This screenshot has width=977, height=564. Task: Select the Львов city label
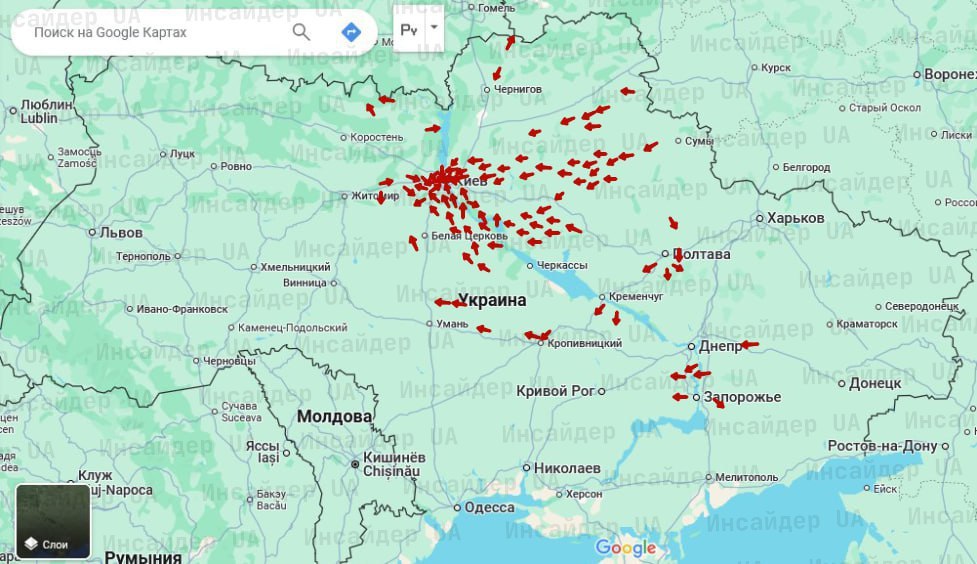(120, 232)
